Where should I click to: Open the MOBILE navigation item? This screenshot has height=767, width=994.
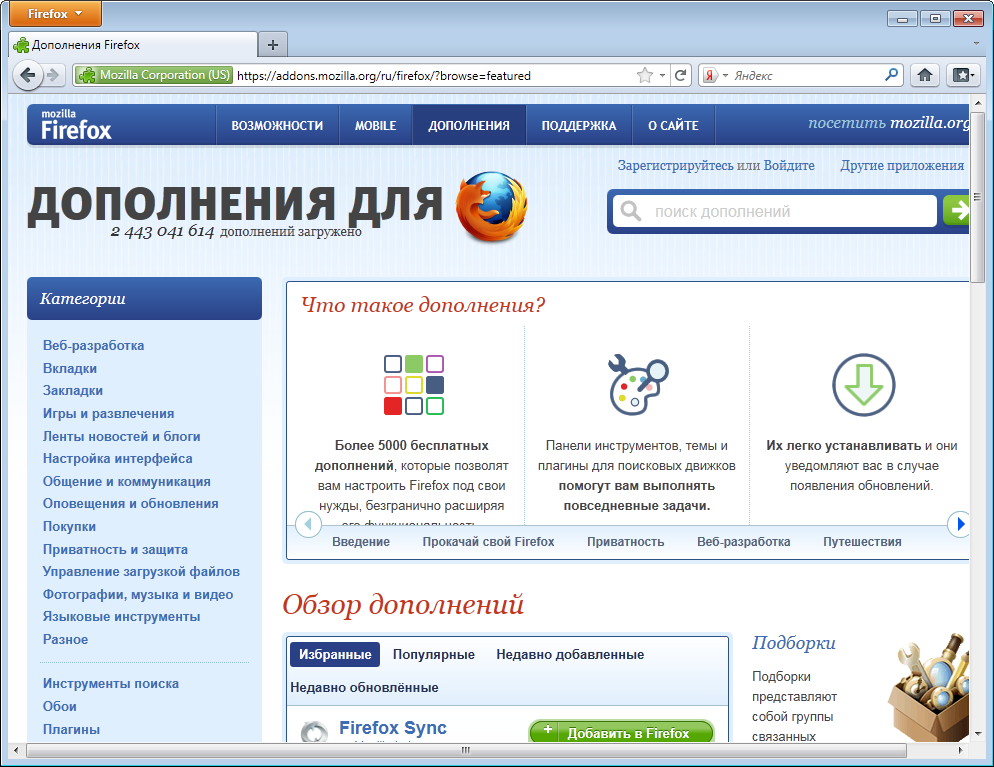point(375,126)
